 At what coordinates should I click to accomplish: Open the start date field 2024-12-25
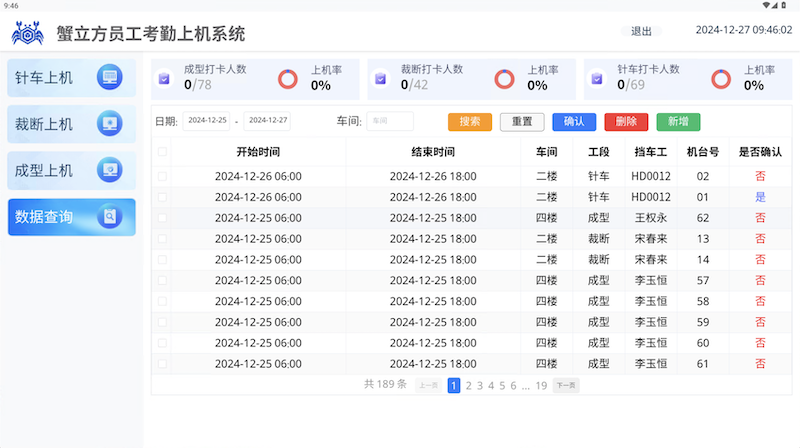[x=207, y=121]
